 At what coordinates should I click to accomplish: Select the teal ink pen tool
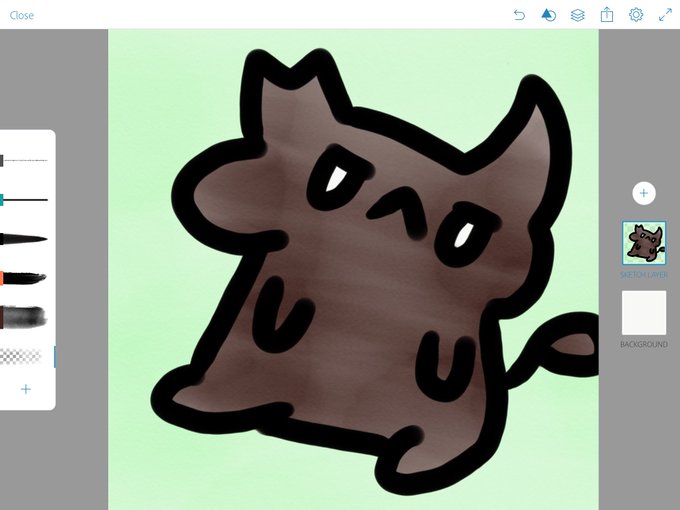click(x=24, y=200)
